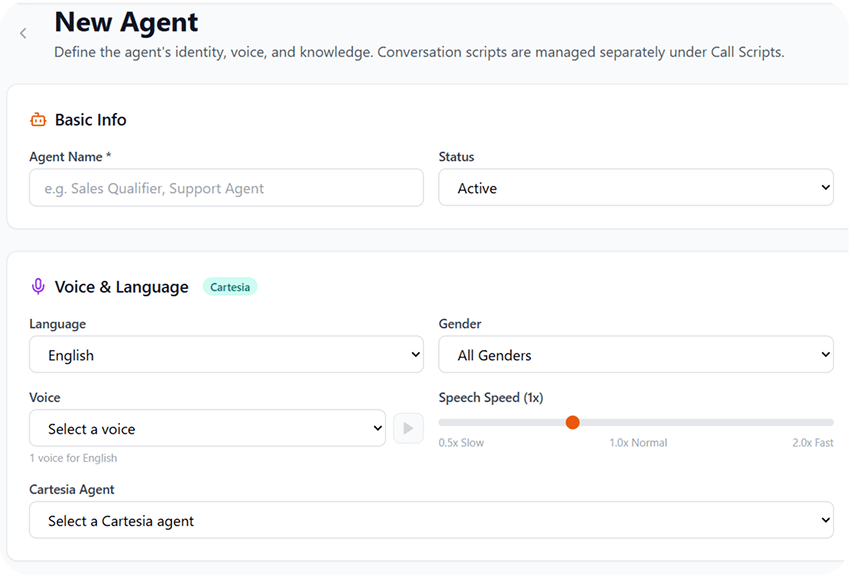Open the Select a Cartesia agent dropdown
The width and height of the screenshot is (849, 575).
(x=431, y=520)
